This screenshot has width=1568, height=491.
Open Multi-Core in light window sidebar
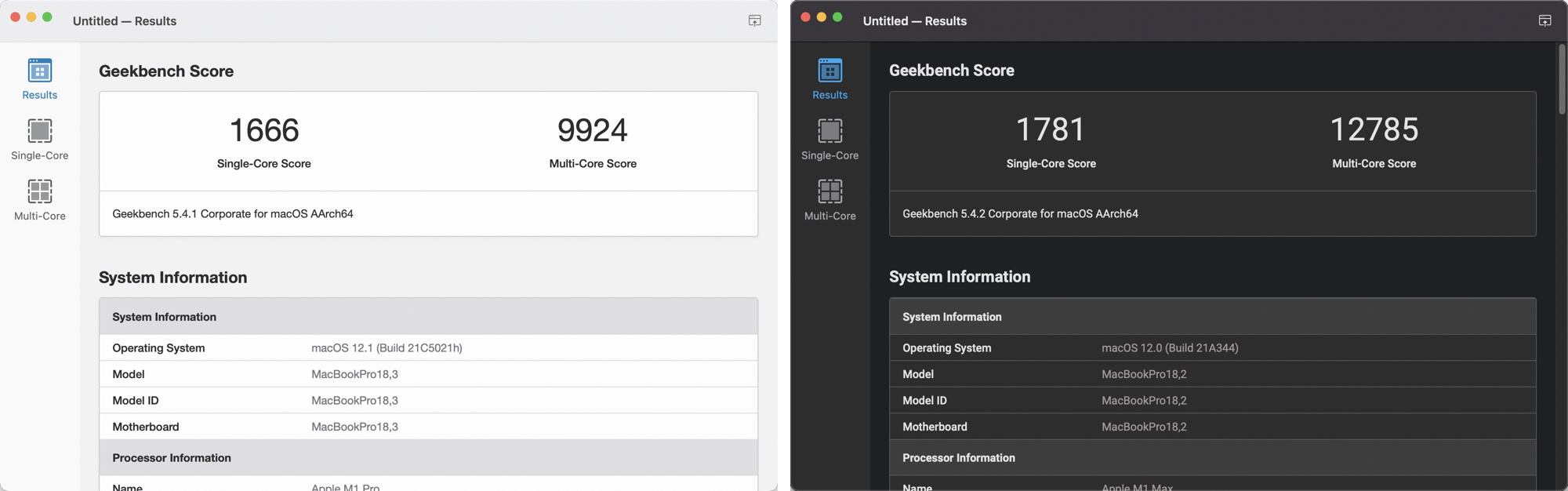point(40,200)
